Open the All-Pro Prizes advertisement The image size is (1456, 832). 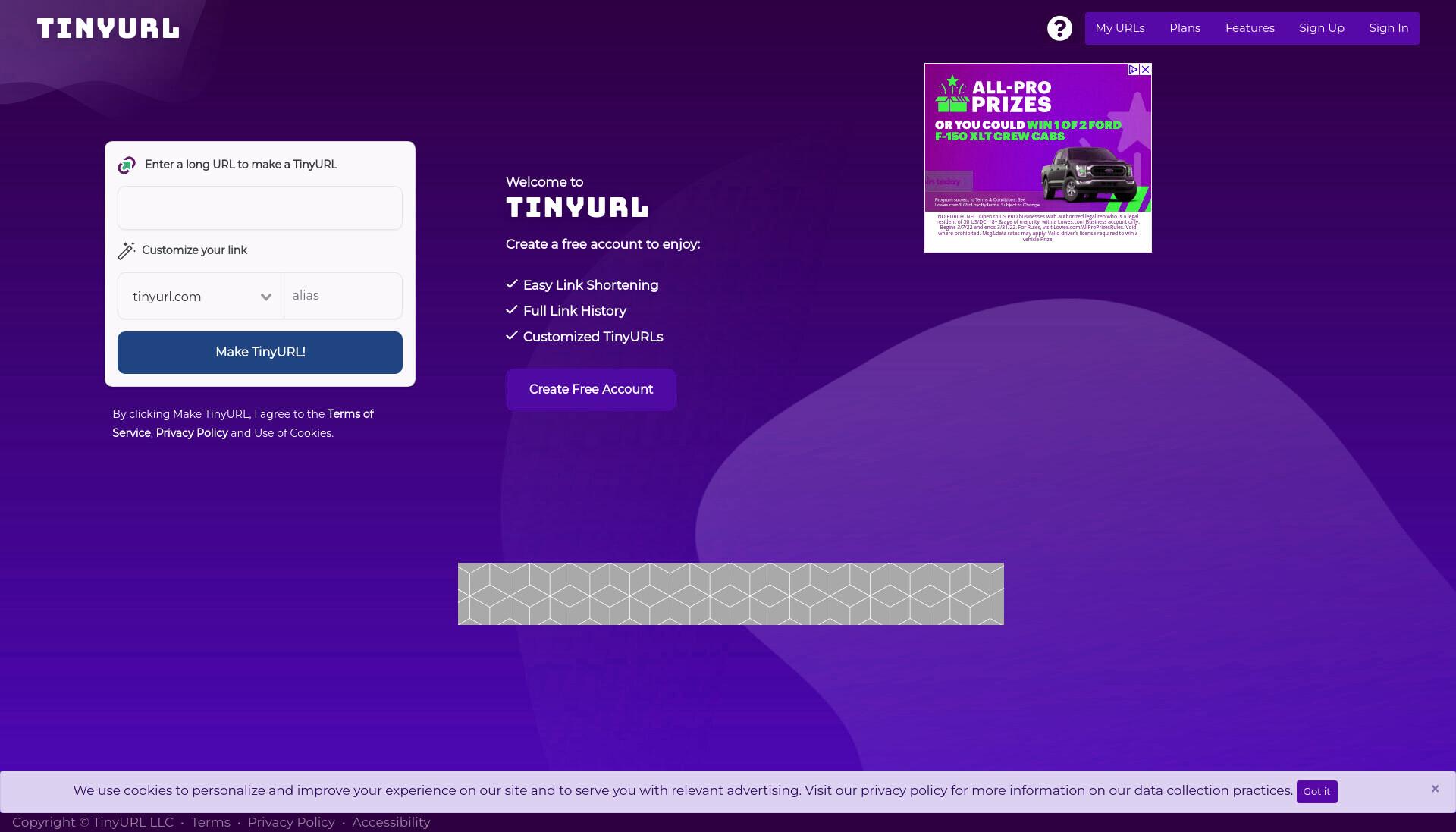click(x=1038, y=158)
